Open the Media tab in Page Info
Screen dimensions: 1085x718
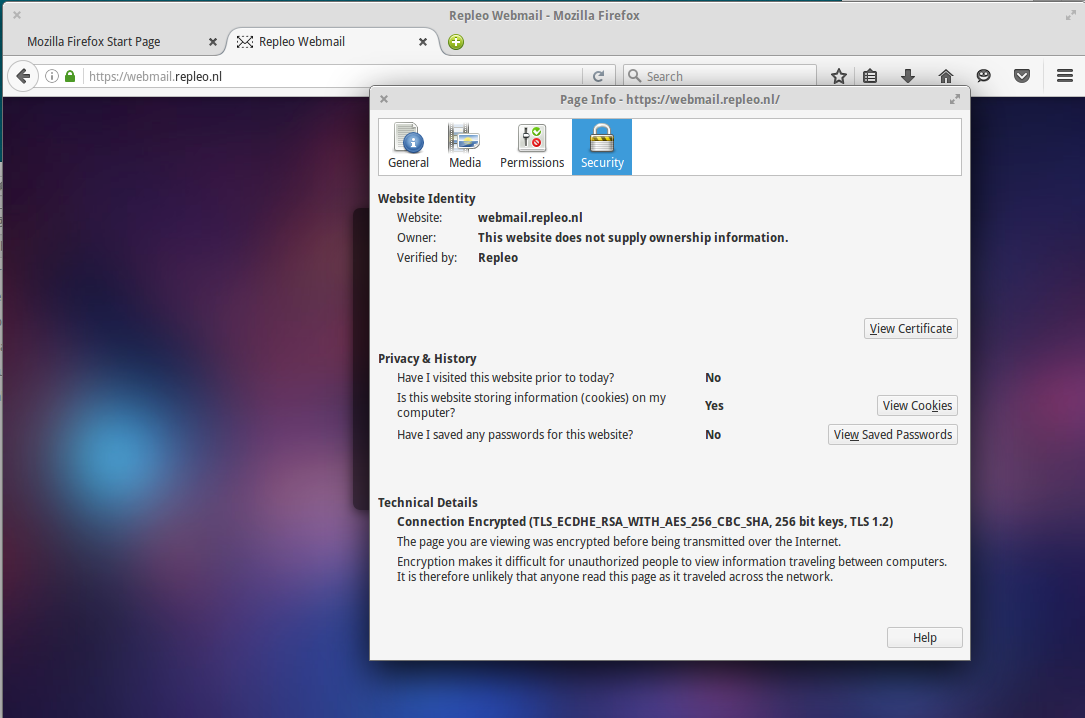[465, 147]
